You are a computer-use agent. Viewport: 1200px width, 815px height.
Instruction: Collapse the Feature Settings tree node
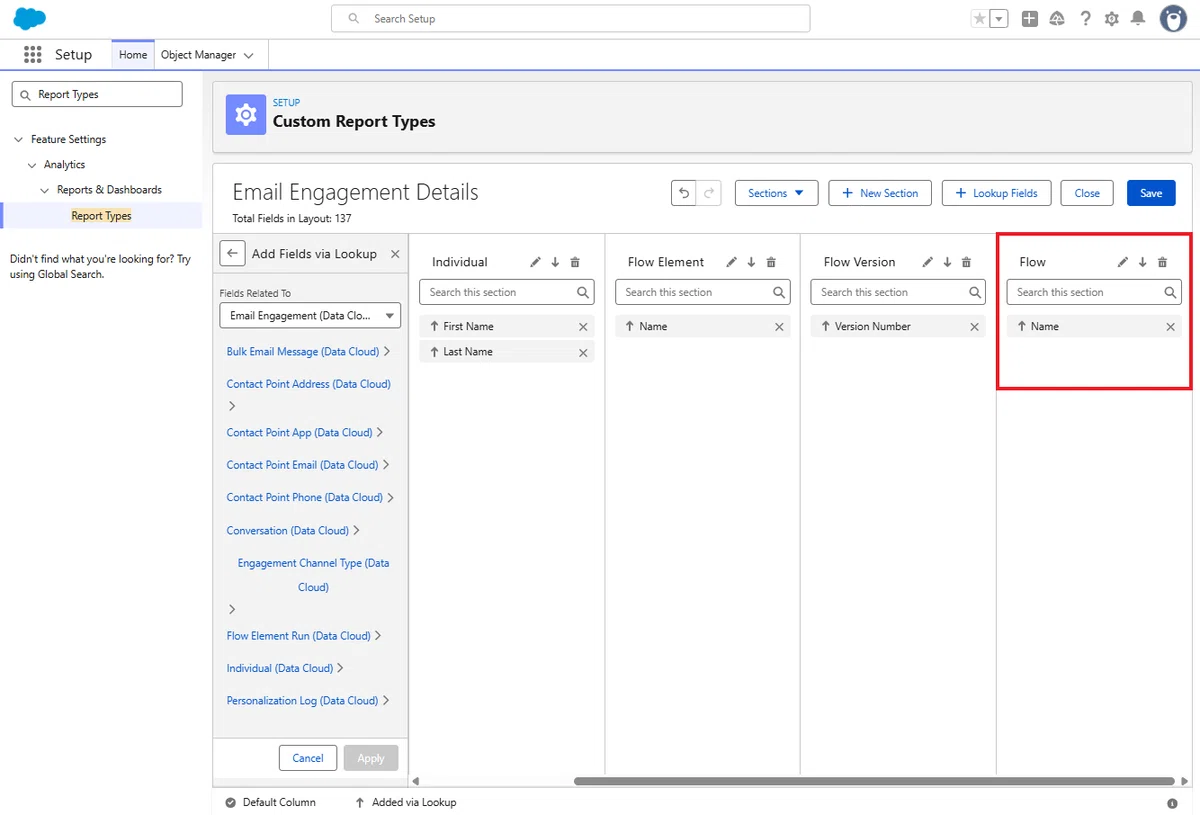[x=19, y=140]
